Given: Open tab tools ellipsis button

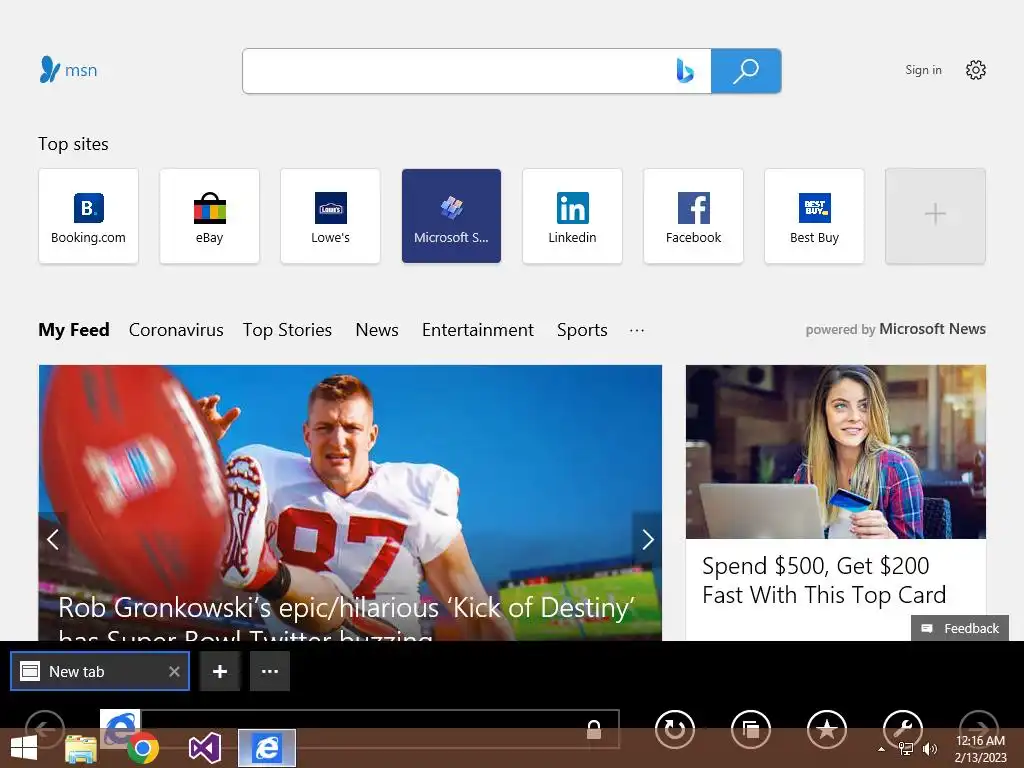Looking at the screenshot, I should click(x=270, y=671).
